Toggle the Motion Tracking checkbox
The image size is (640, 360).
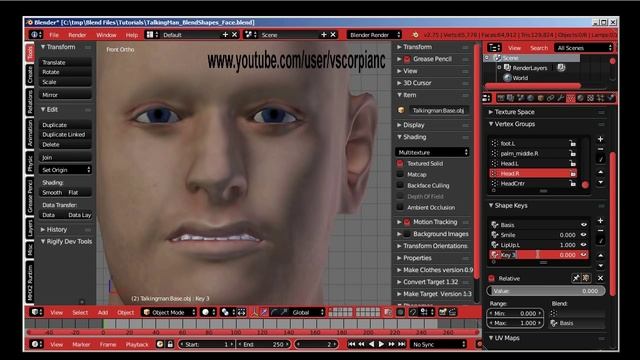click(x=407, y=222)
